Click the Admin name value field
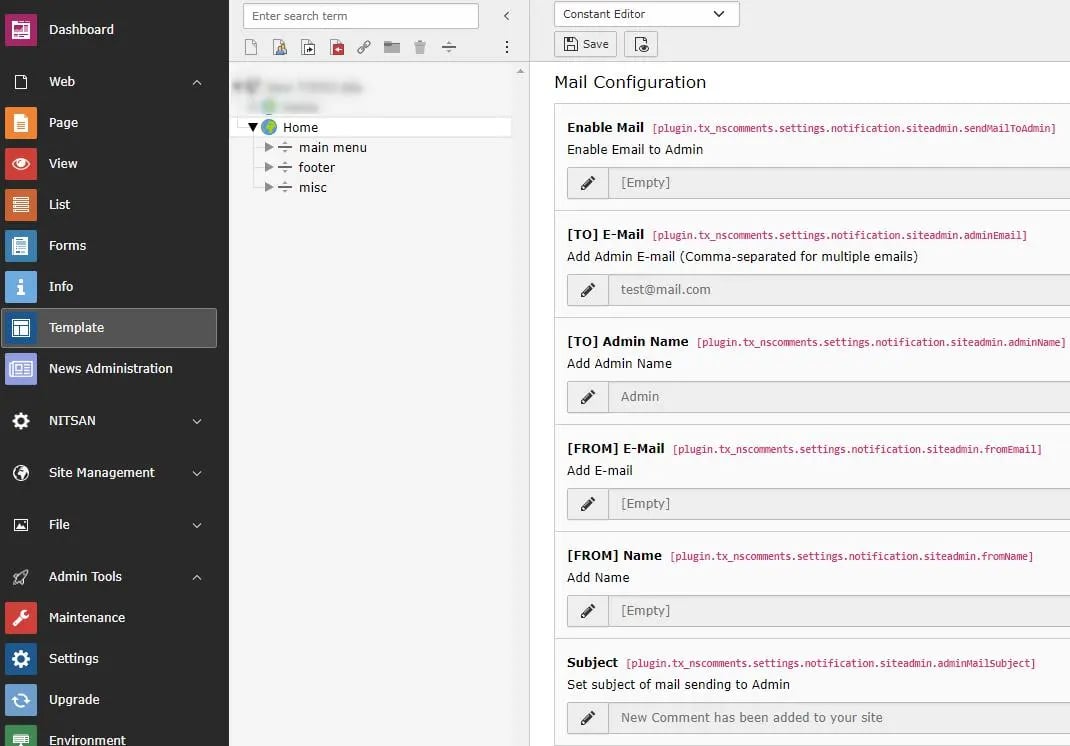Screen dimensions: 1070x746 [x=839, y=397]
